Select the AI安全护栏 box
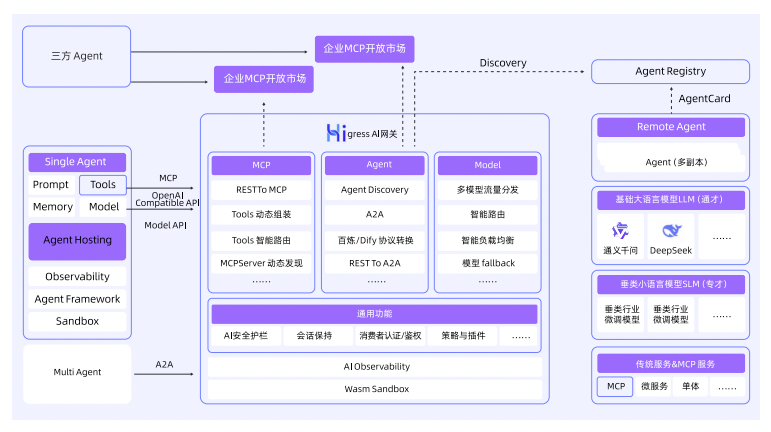The image size is (771, 432). click(x=244, y=337)
